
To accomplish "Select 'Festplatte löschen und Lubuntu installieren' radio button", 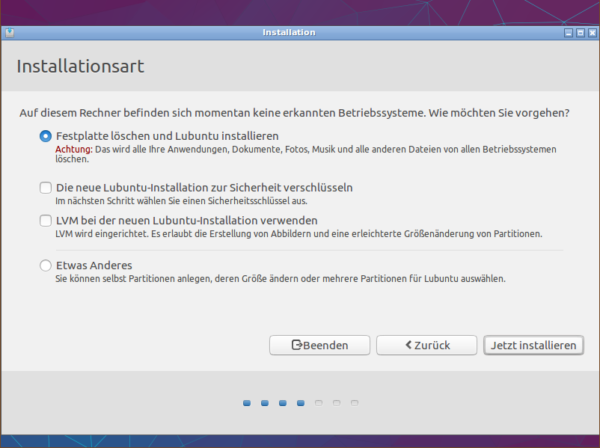I will click(x=46, y=136).
